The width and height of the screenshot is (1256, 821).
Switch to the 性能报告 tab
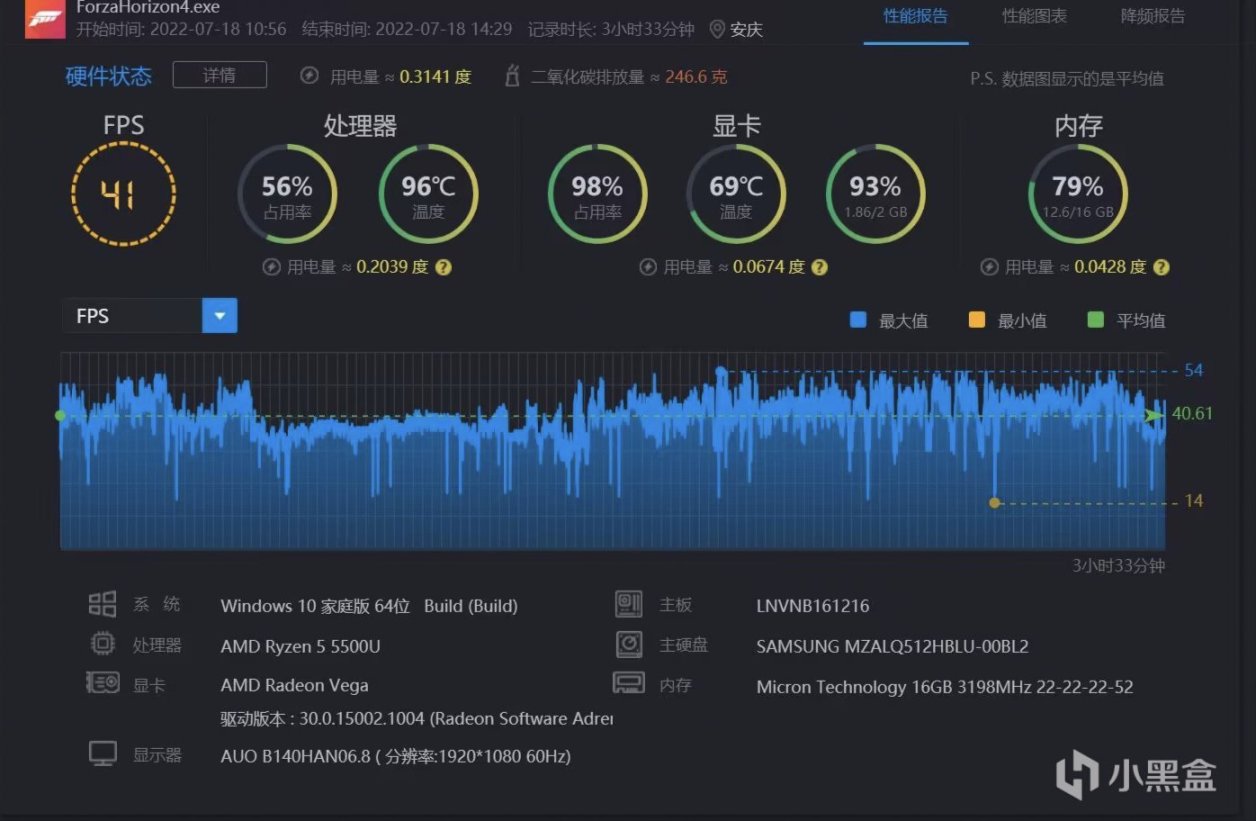coord(916,16)
